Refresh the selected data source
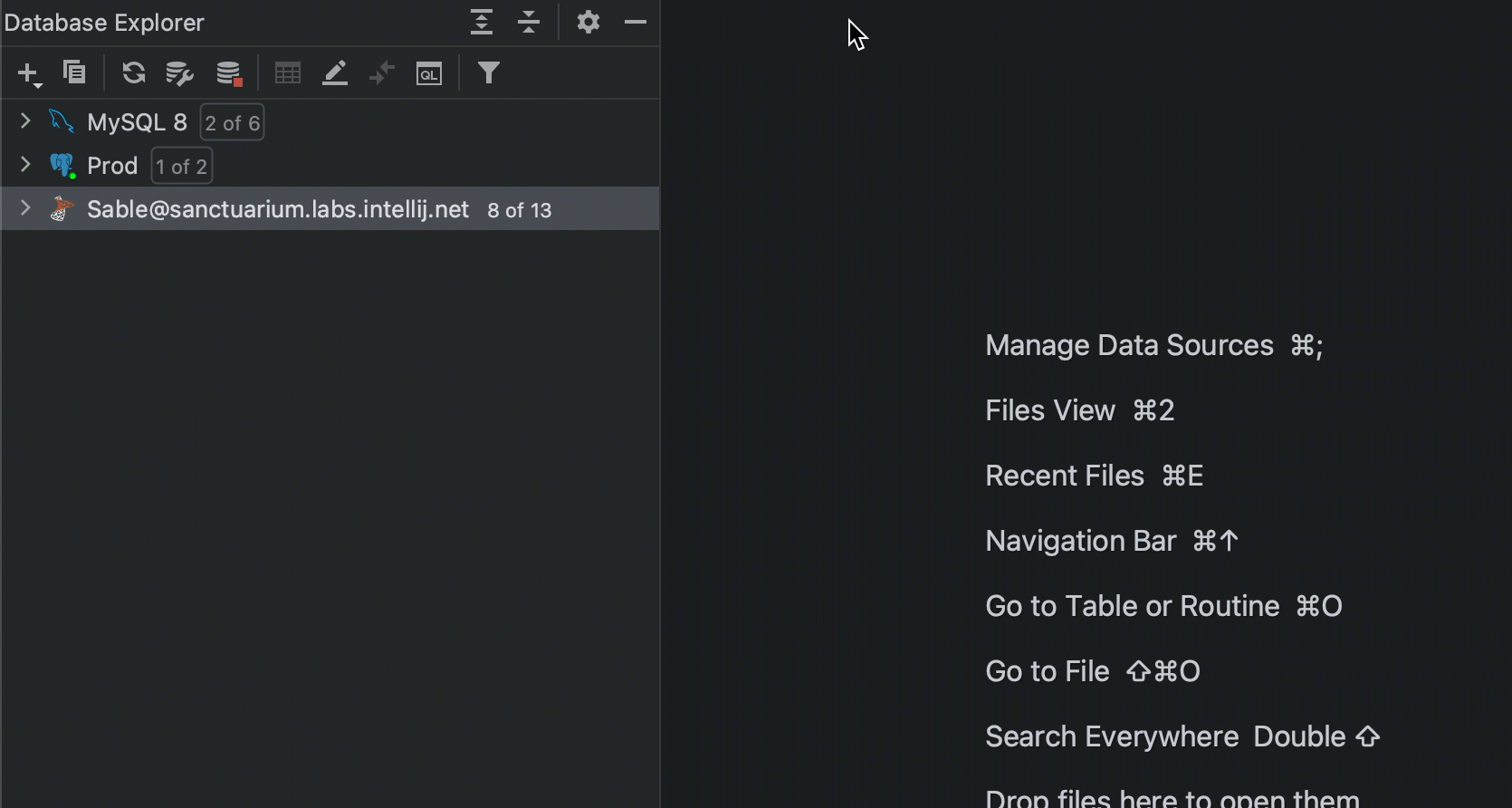 pyautogui.click(x=134, y=72)
